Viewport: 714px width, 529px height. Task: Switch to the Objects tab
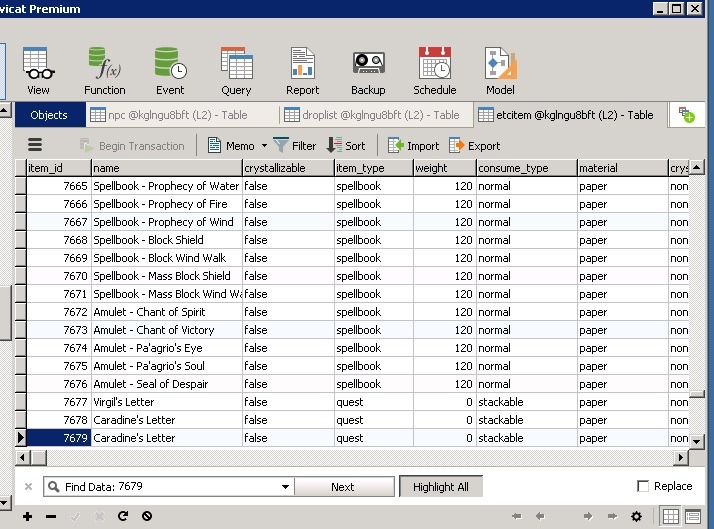coord(49,115)
